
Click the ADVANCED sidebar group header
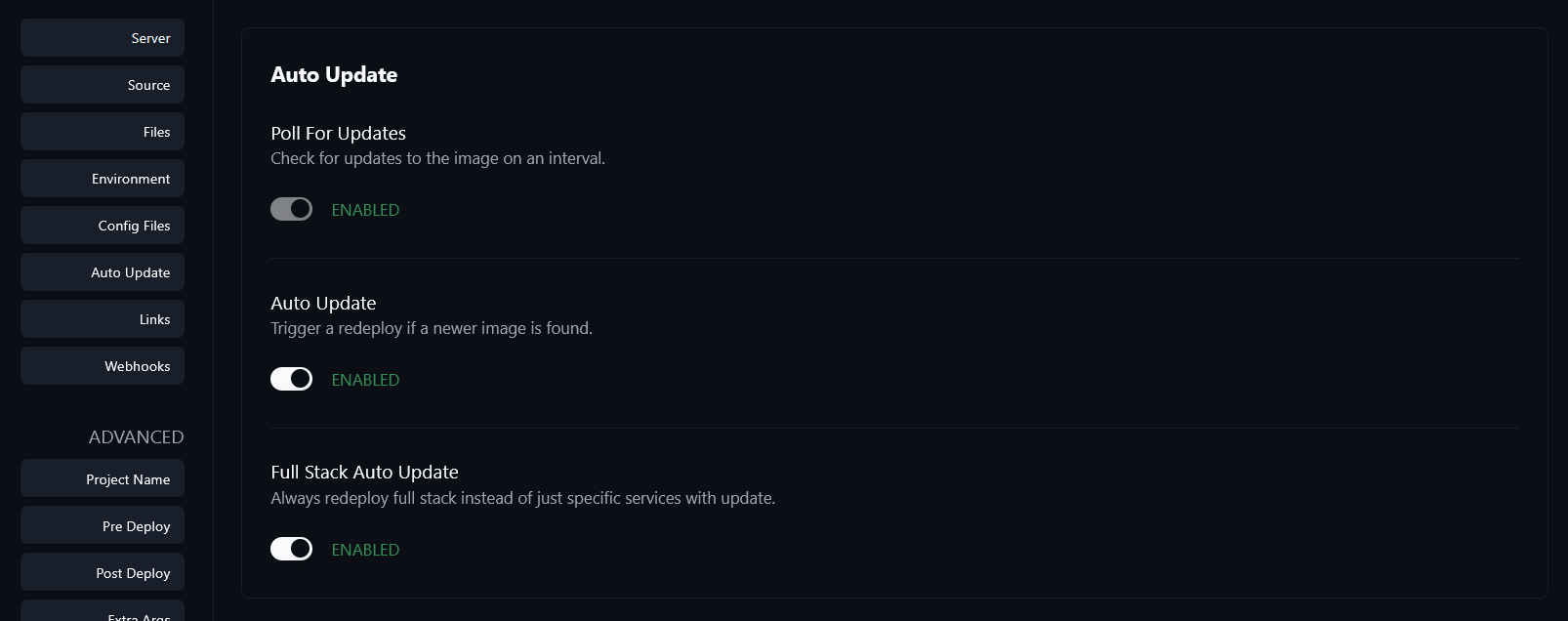tap(136, 436)
